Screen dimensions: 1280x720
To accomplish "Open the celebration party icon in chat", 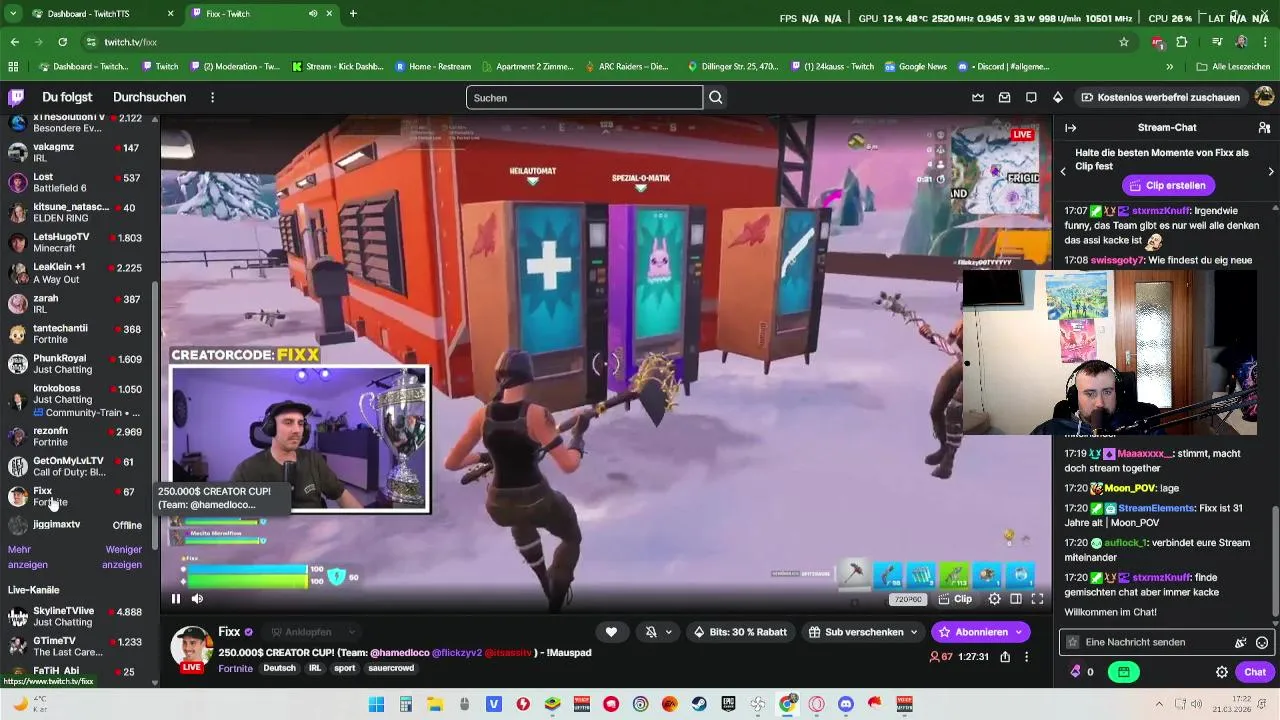I will point(1241,643).
